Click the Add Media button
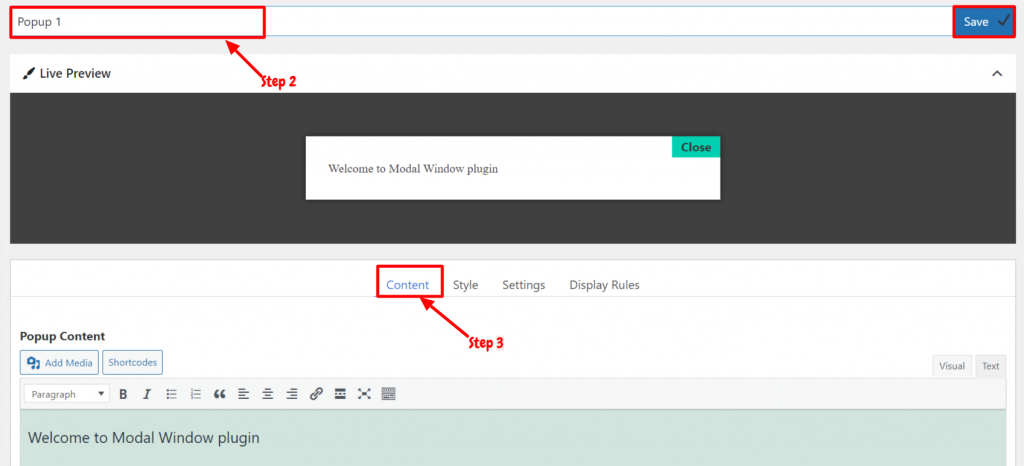Screen dimensions: 1024x466 click(x=59, y=363)
